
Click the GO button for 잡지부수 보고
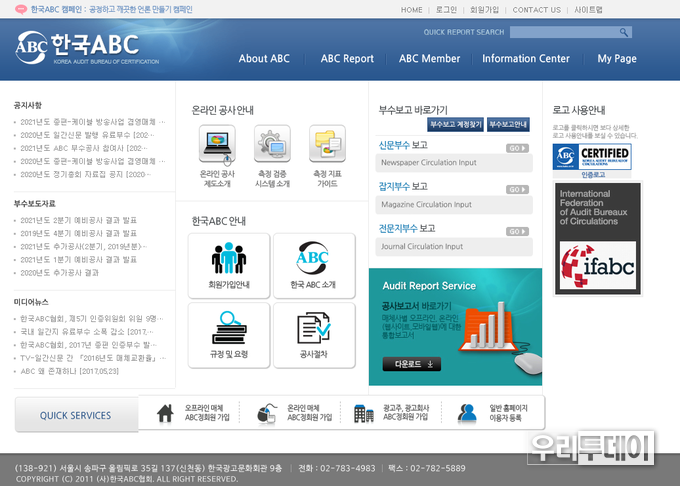[517, 189]
